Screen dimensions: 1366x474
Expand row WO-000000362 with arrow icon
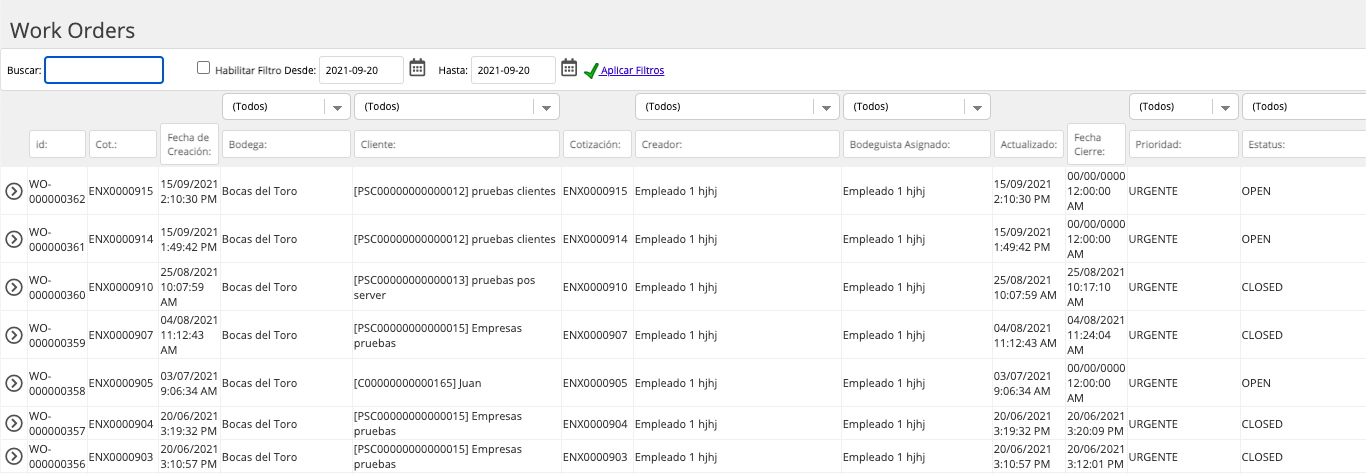[x=14, y=191]
